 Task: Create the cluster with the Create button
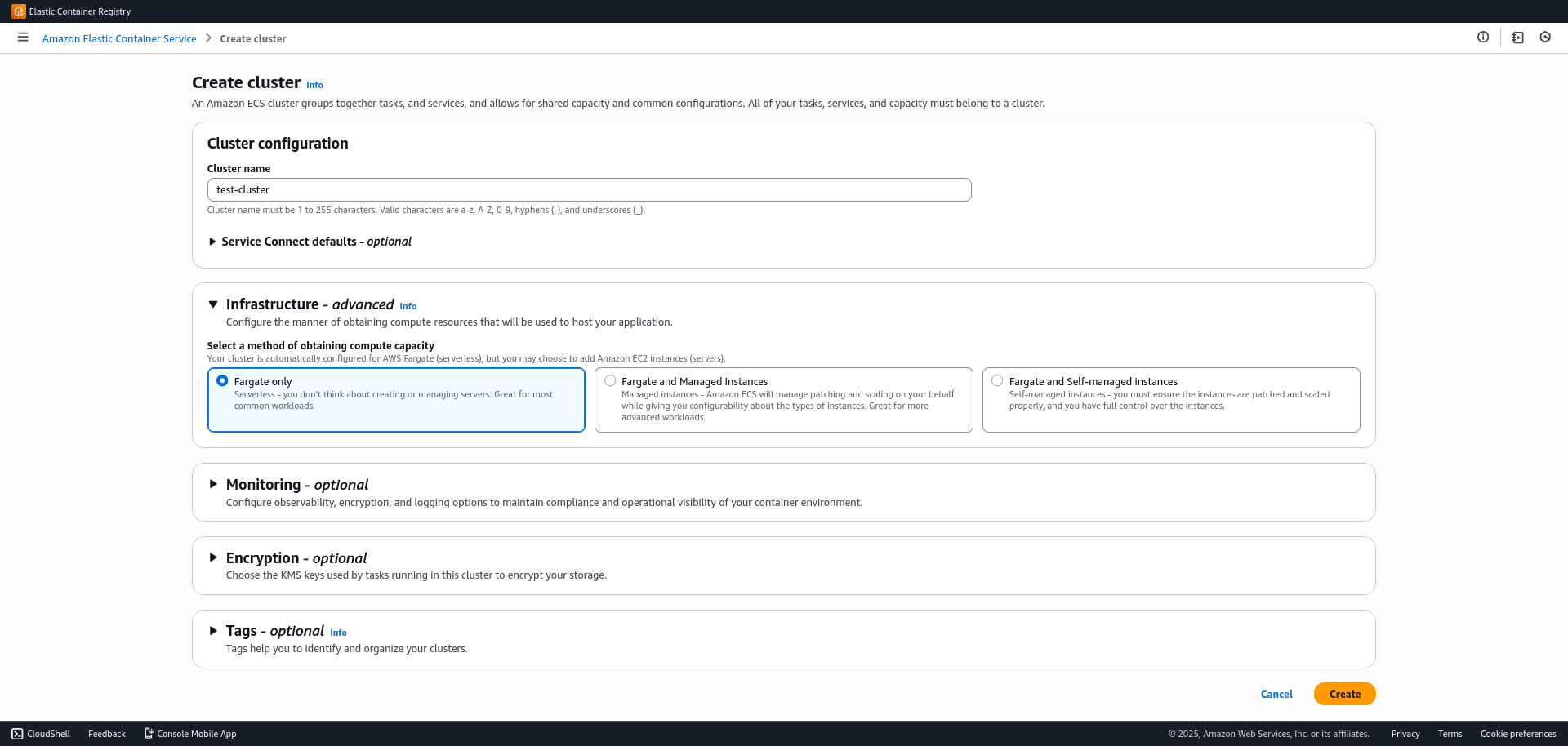click(1345, 694)
